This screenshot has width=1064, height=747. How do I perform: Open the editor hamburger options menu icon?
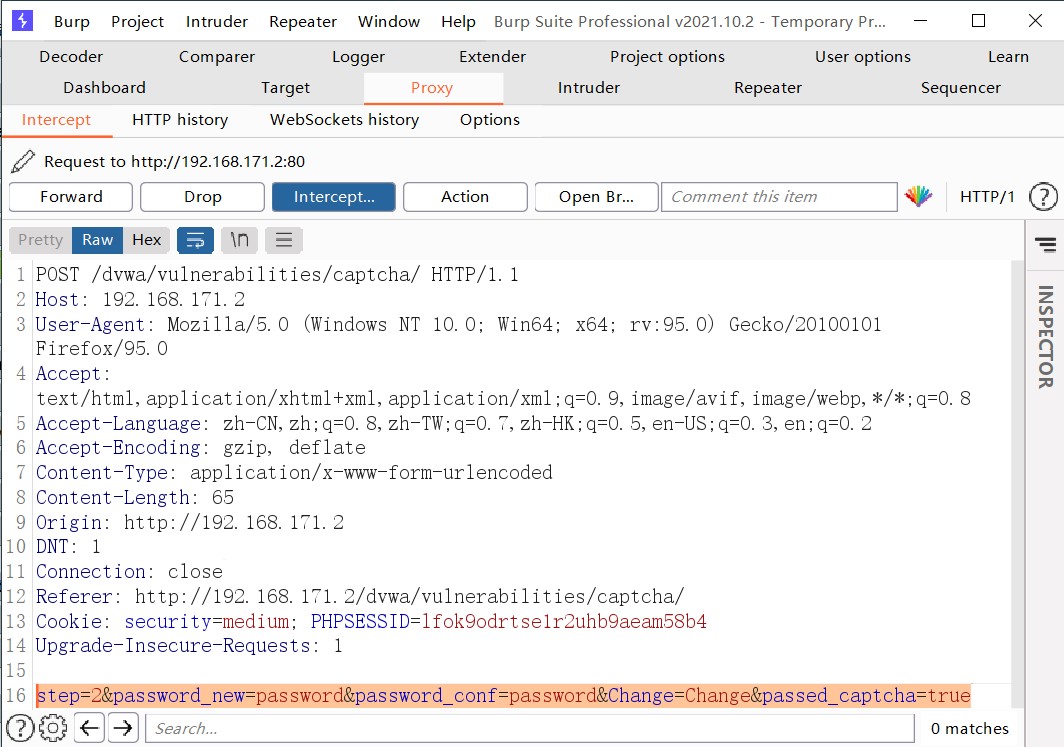point(284,240)
